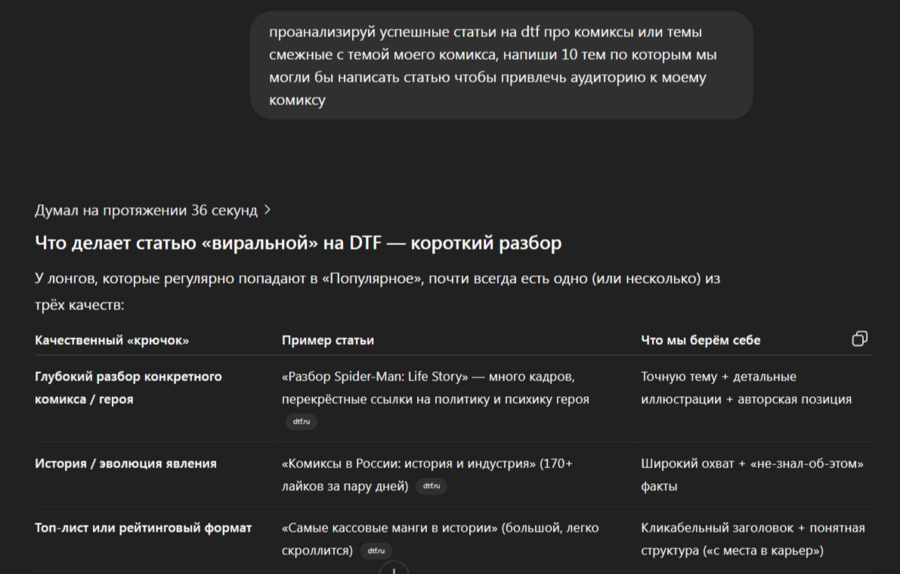
Task: Click the scroll-to-bottom arrow button
Action: coord(394,569)
